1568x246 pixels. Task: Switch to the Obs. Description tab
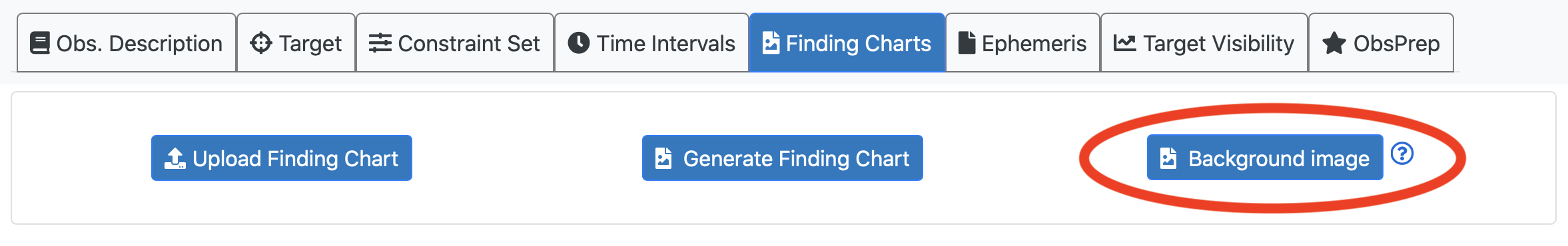click(x=127, y=43)
